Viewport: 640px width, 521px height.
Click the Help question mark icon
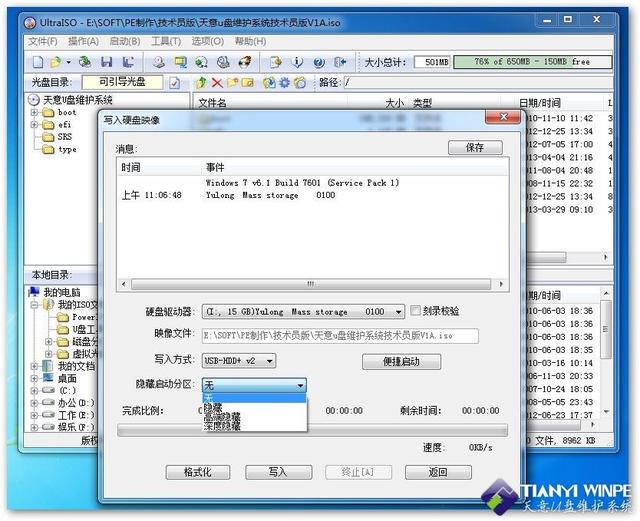point(319,62)
